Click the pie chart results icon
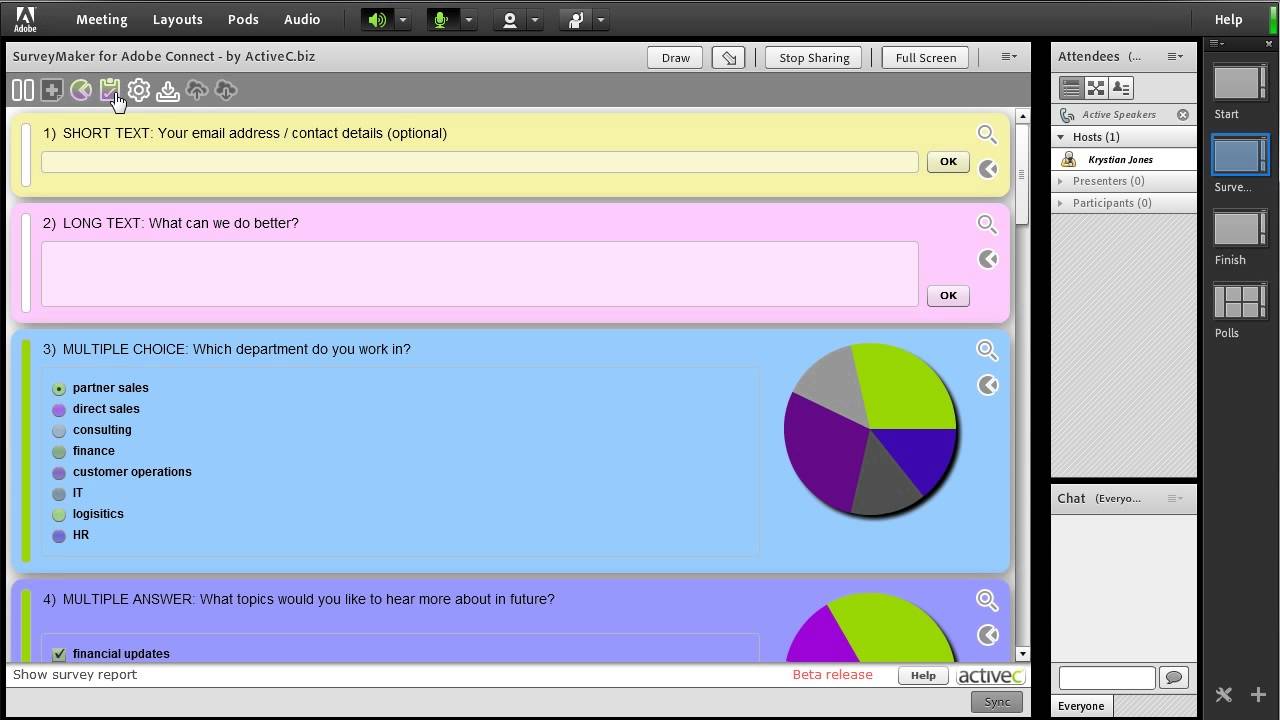This screenshot has width=1280, height=720. pos(81,91)
